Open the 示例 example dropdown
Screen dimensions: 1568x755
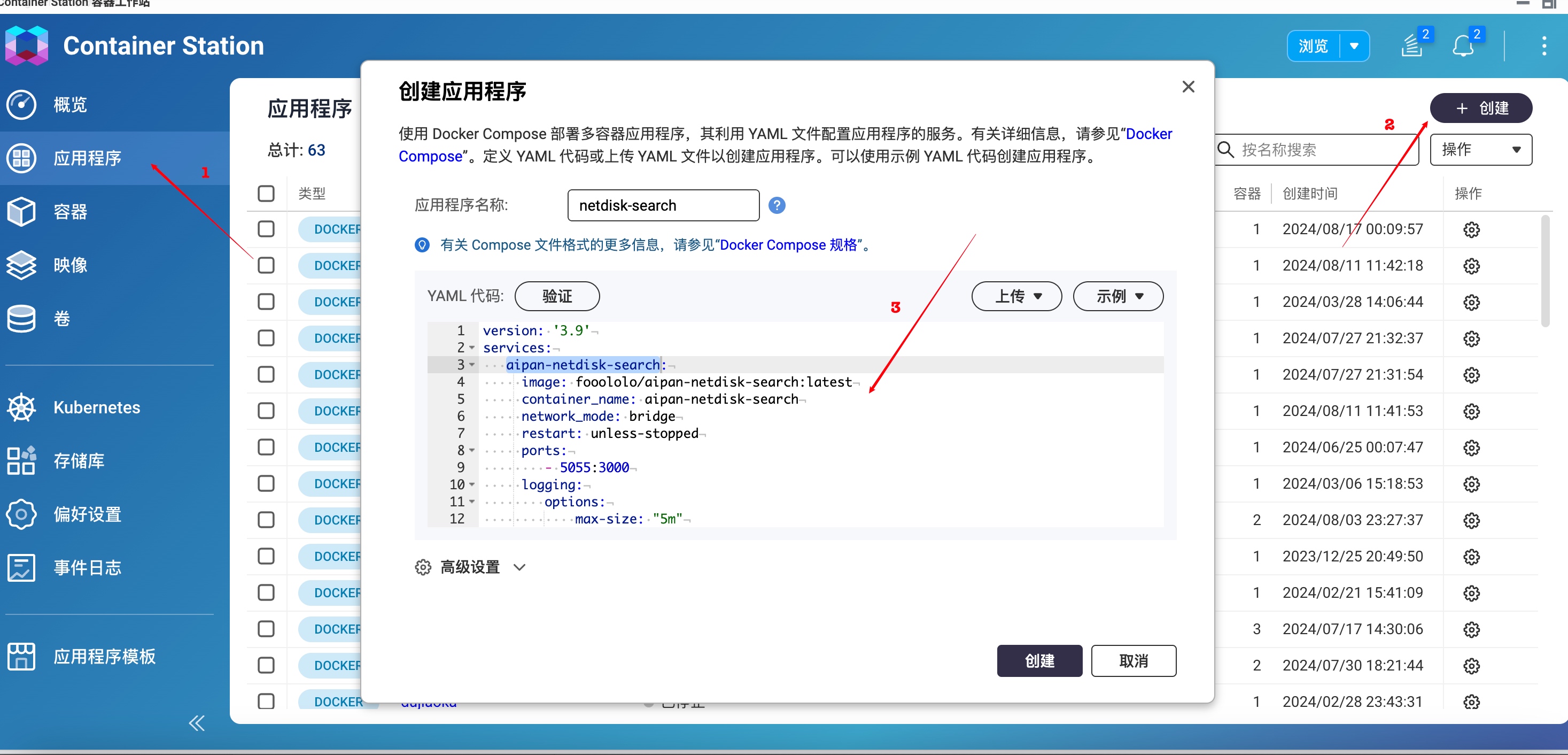tap(1118, 297)
